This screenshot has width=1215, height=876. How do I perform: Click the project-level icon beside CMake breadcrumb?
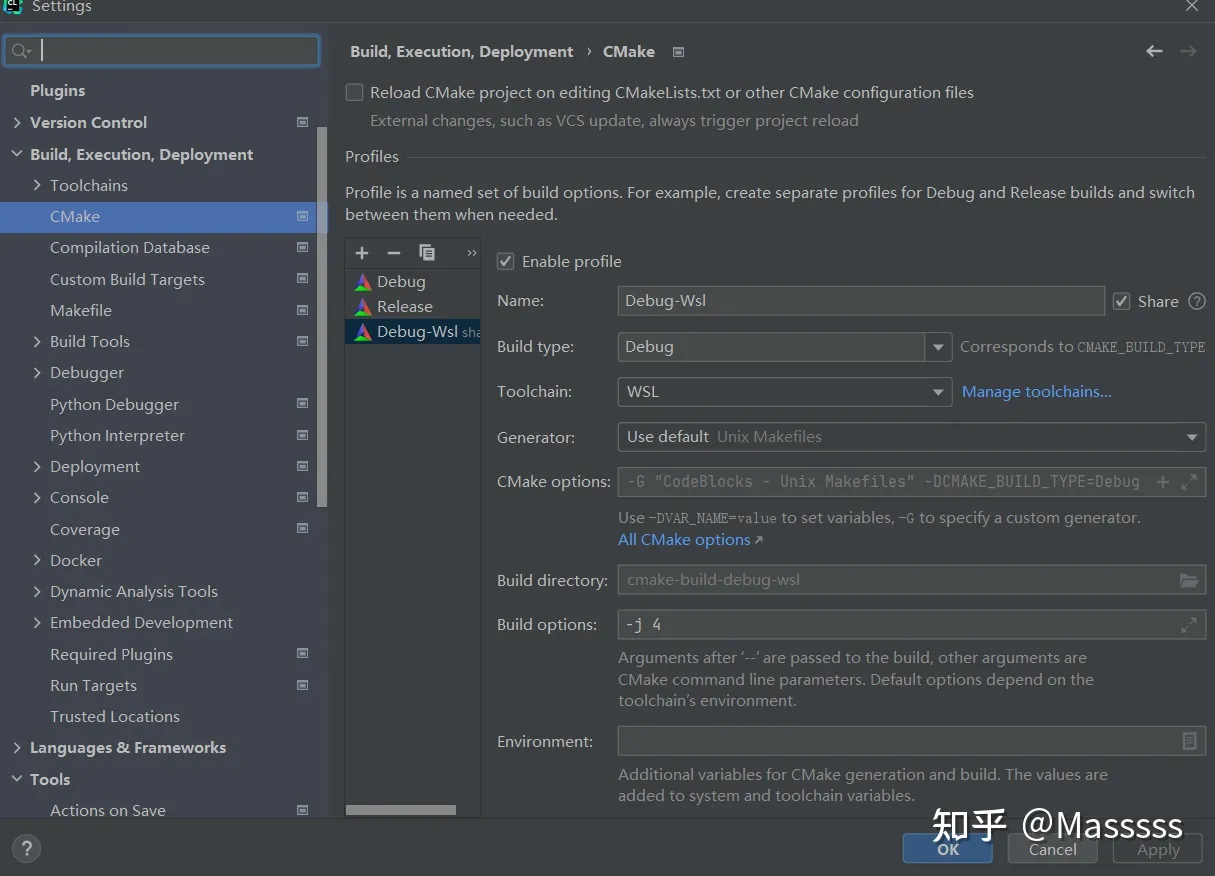click(679, 52)
